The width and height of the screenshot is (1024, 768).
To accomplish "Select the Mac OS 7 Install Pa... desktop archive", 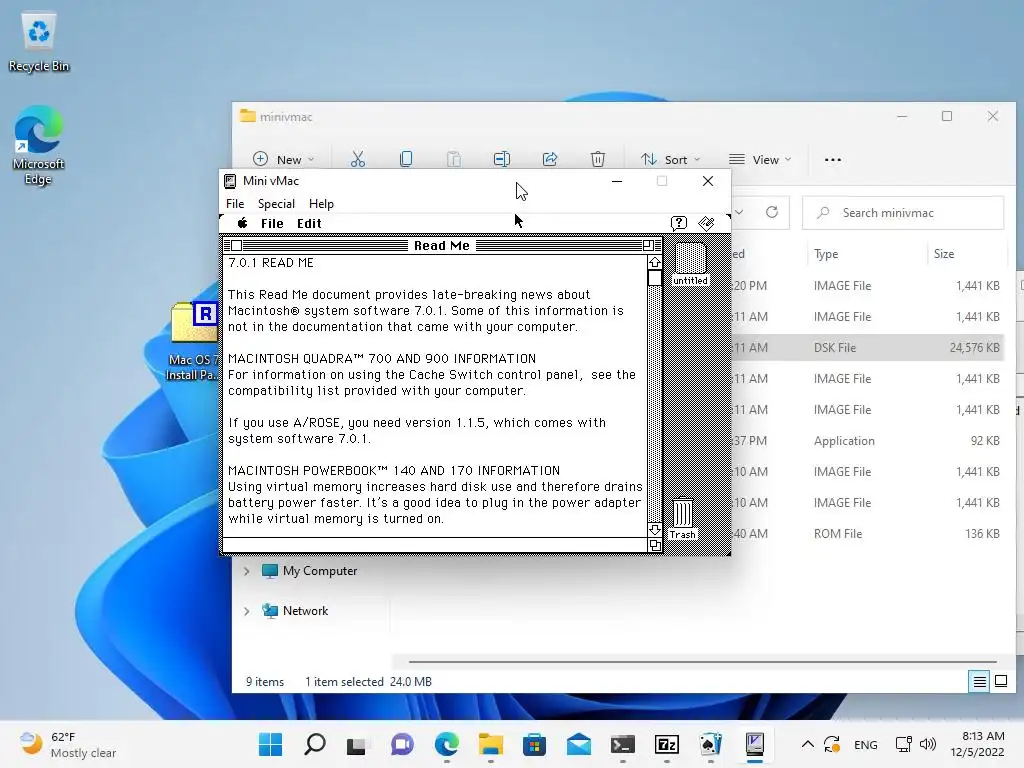I will (x=191, y=341).
